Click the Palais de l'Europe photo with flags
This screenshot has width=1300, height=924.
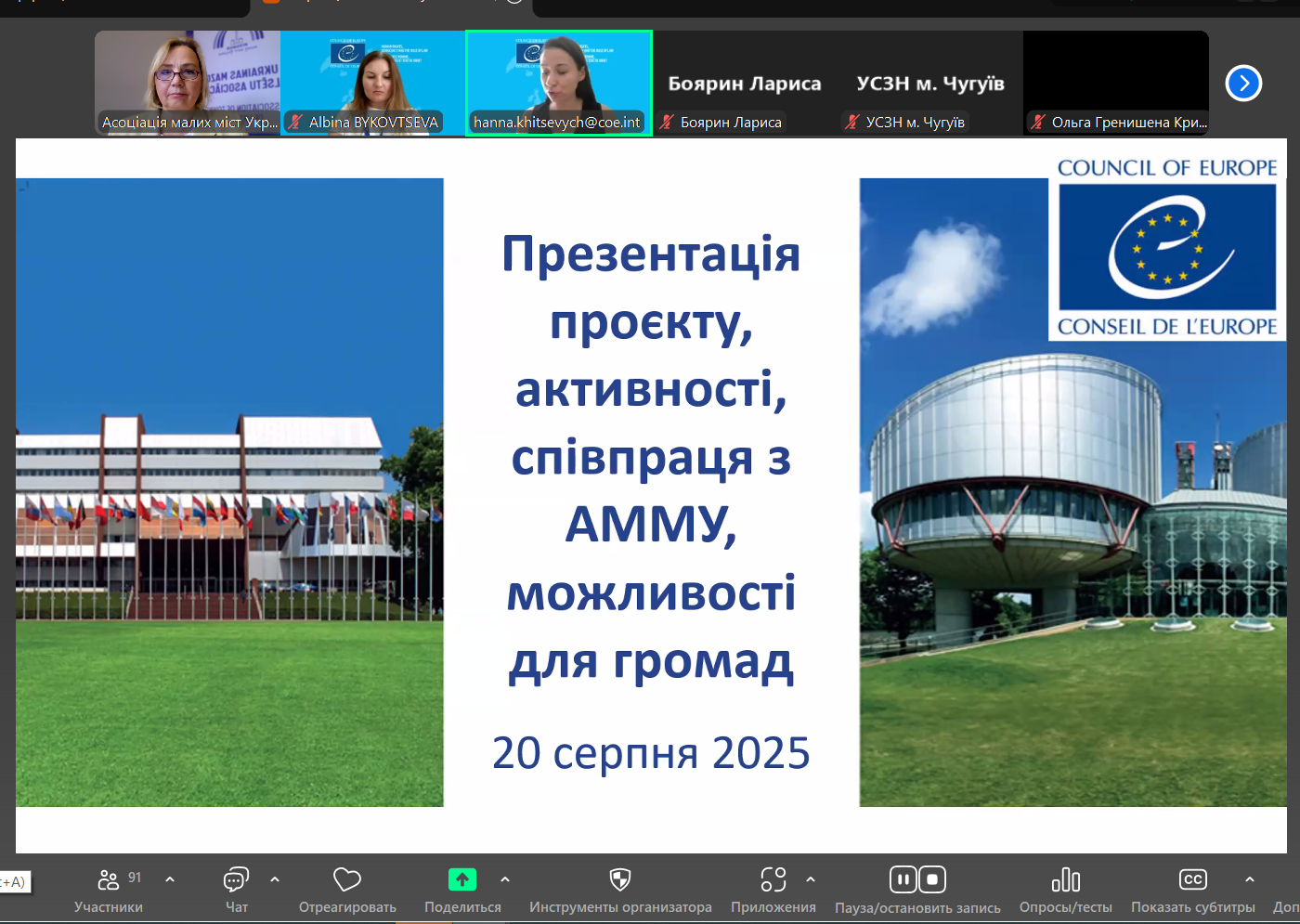(229, 492)
